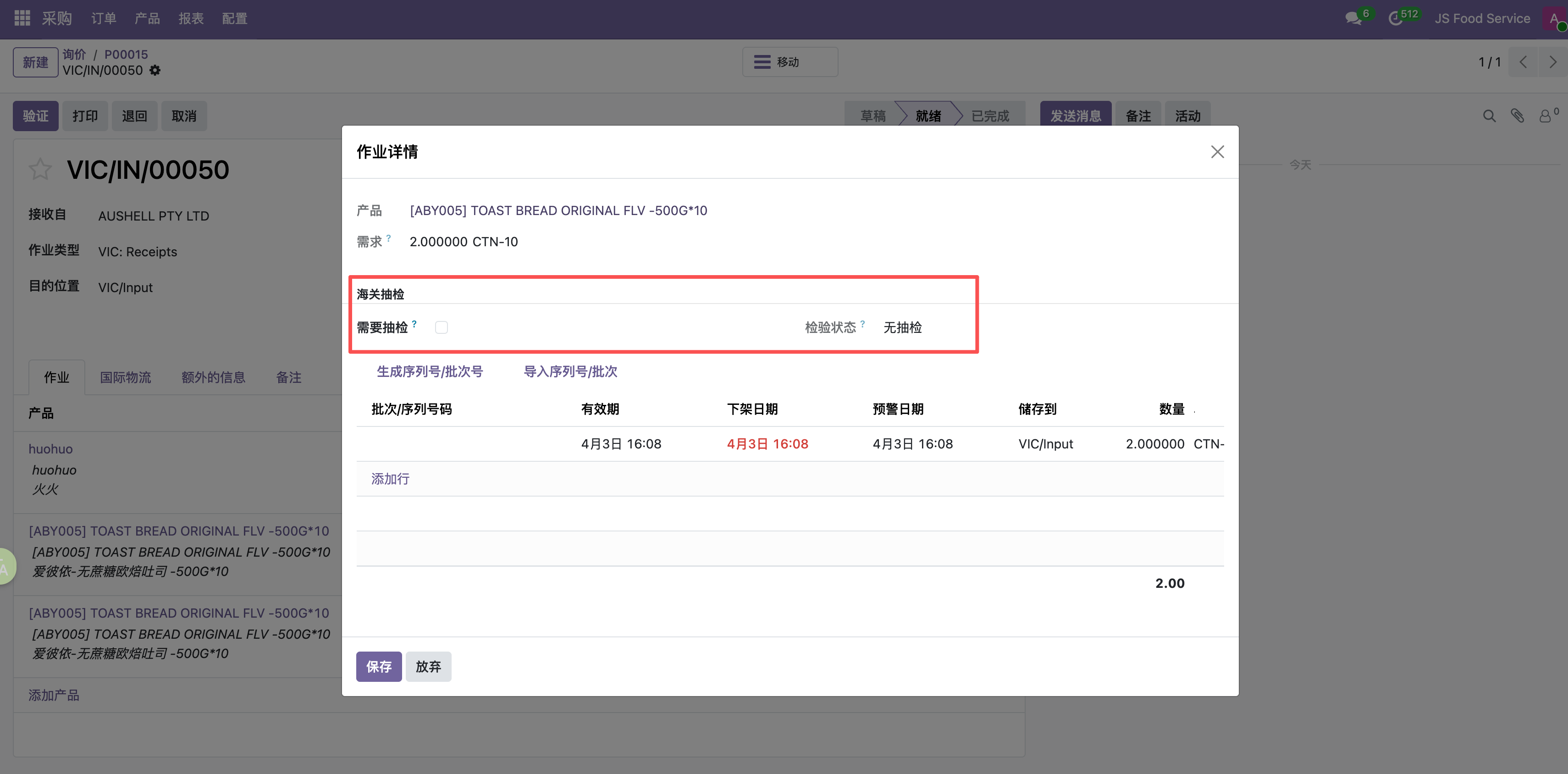Open the 移动 stat button
This screenshot has height=774, width=1568.
point(790,62)
